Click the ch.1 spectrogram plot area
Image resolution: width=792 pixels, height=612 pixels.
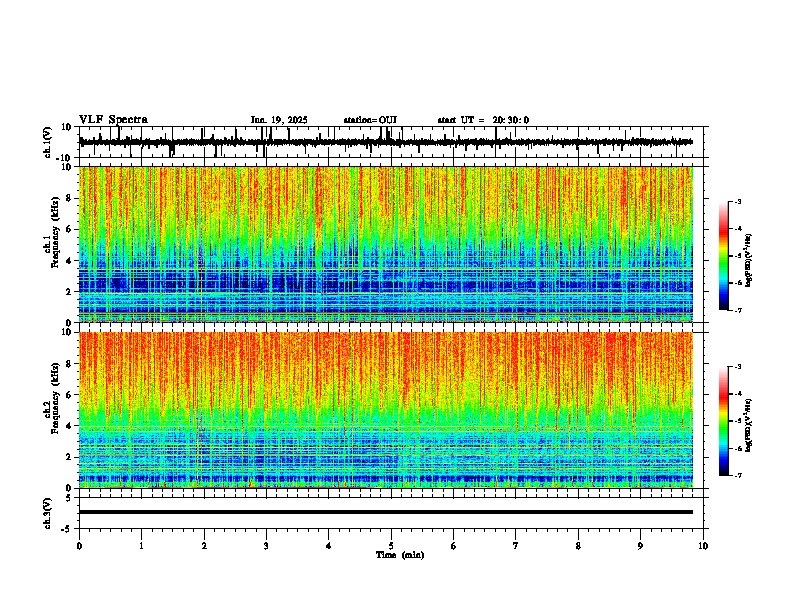click(x=386, y=244)
